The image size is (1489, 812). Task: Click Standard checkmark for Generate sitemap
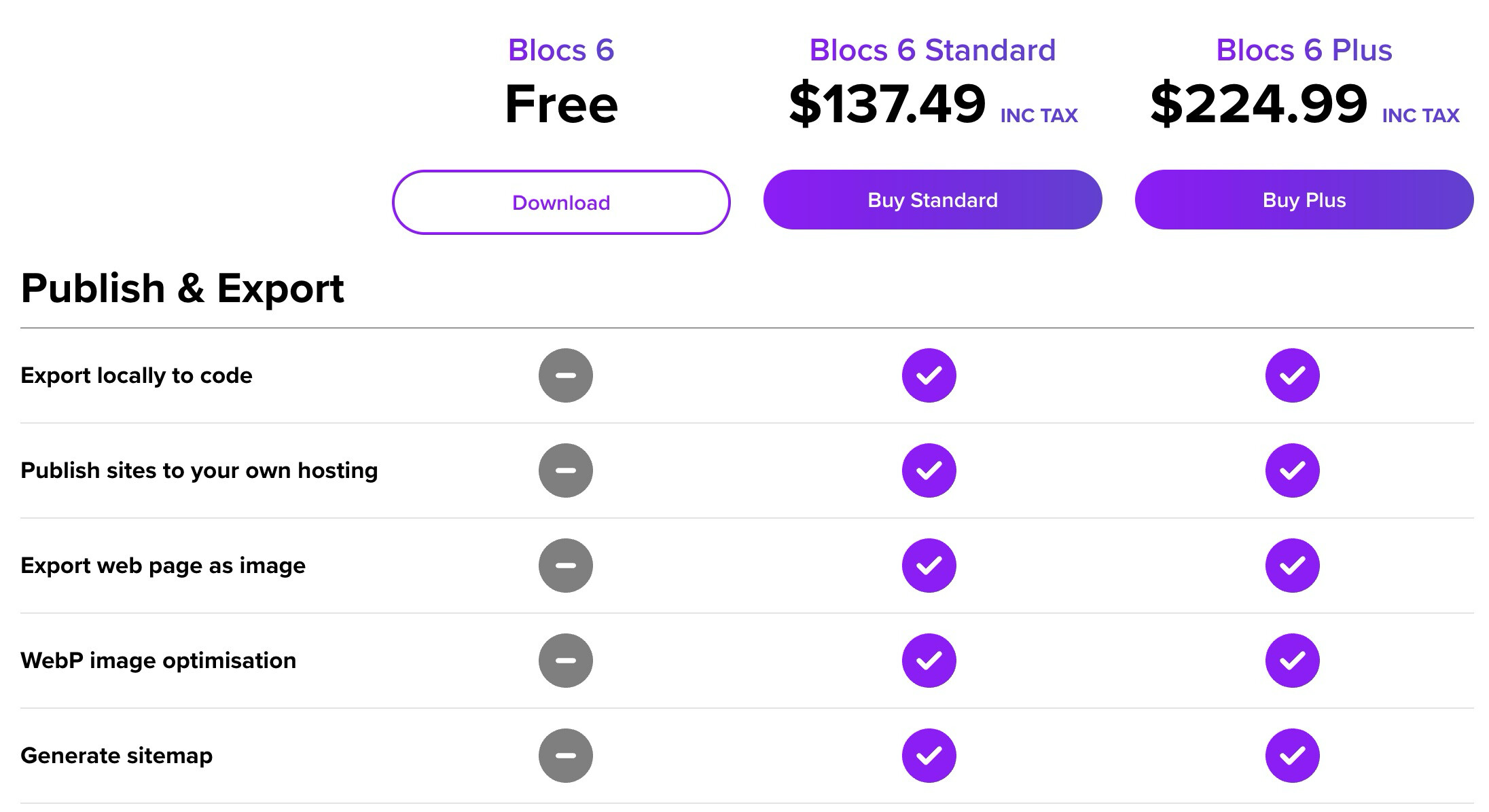[x=929, y=756]
